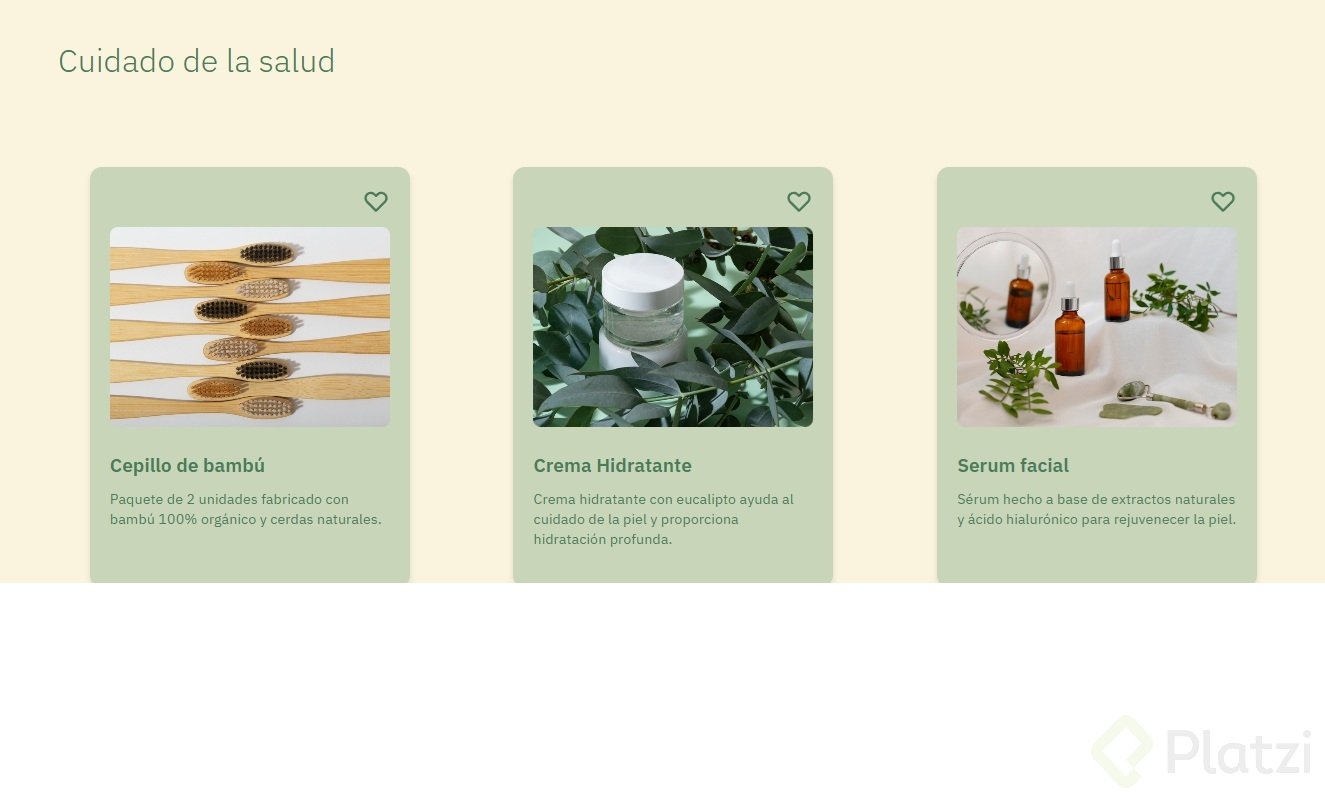Select the Cepillo de bambú title

187,465
